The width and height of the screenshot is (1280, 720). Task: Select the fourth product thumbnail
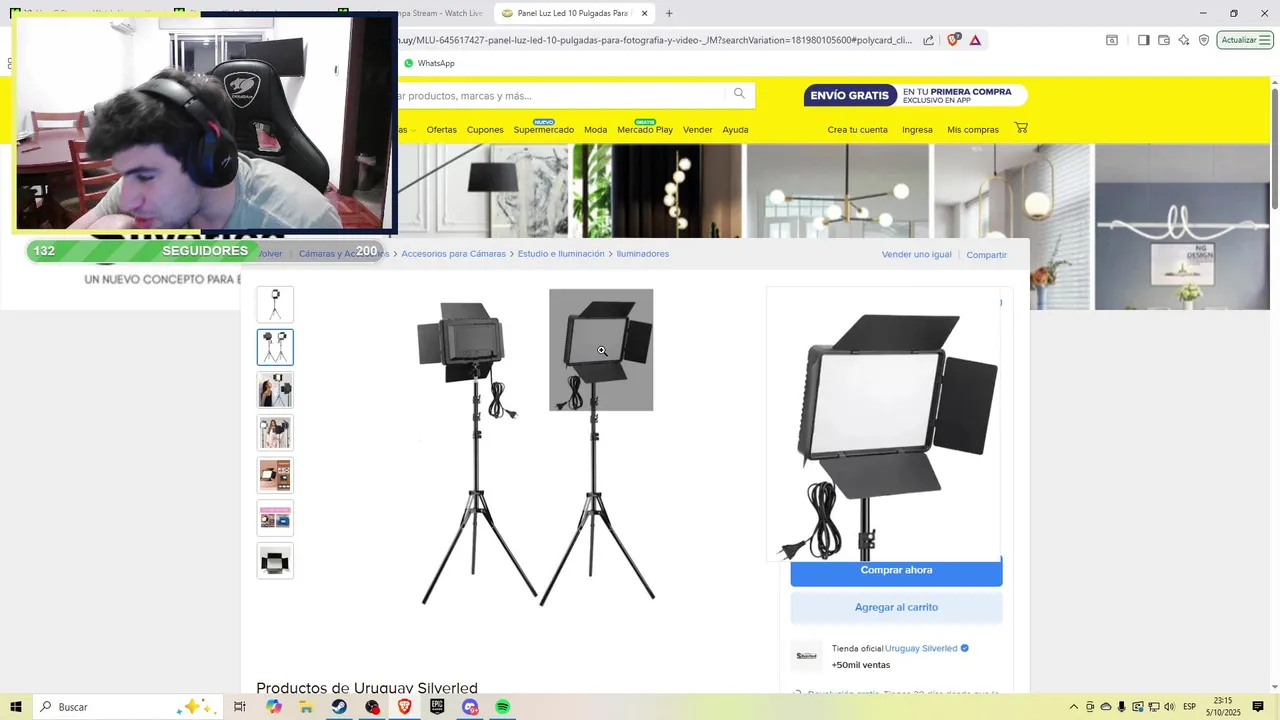[x=275, y=433]
